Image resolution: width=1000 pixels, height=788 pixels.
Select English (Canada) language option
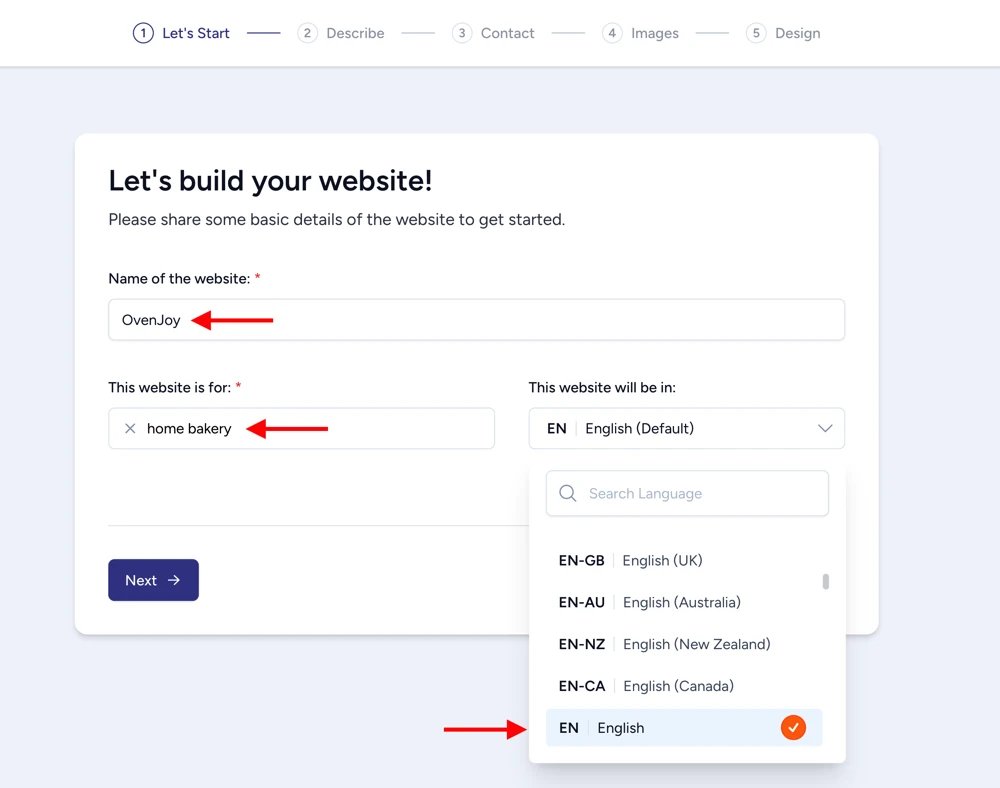click(678, 686)
